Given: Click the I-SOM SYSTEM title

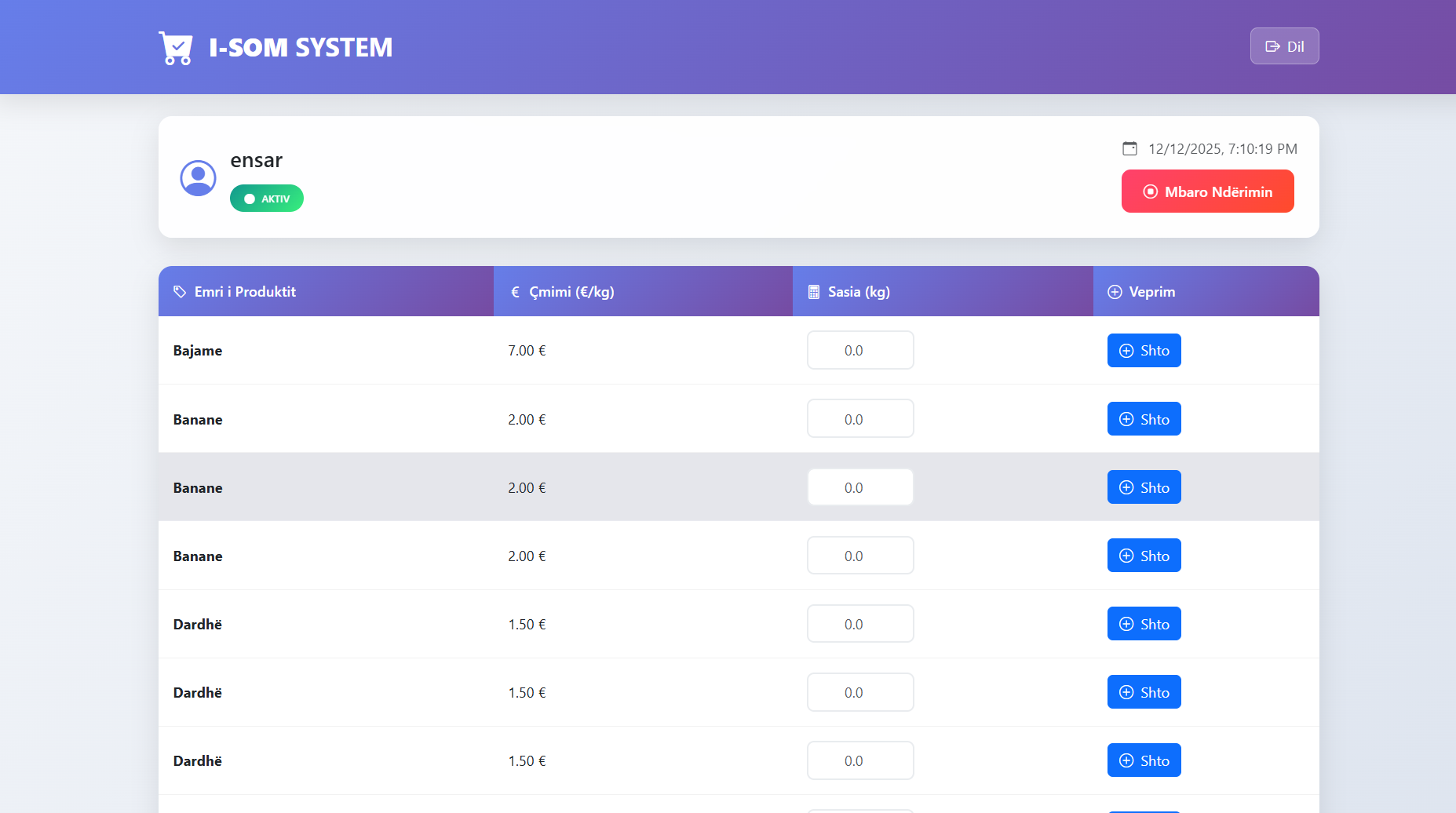Looking at the screenshot, I should (301, 48).
